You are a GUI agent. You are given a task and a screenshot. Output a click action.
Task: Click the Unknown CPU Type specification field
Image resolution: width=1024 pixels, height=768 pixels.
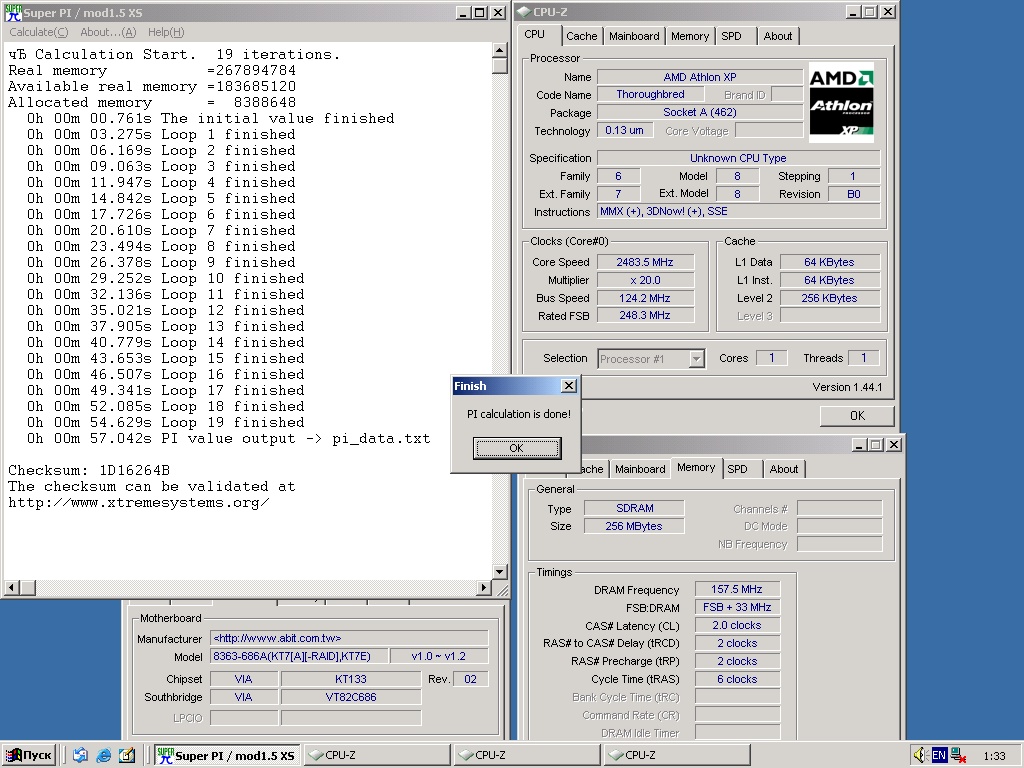[739, 158]
